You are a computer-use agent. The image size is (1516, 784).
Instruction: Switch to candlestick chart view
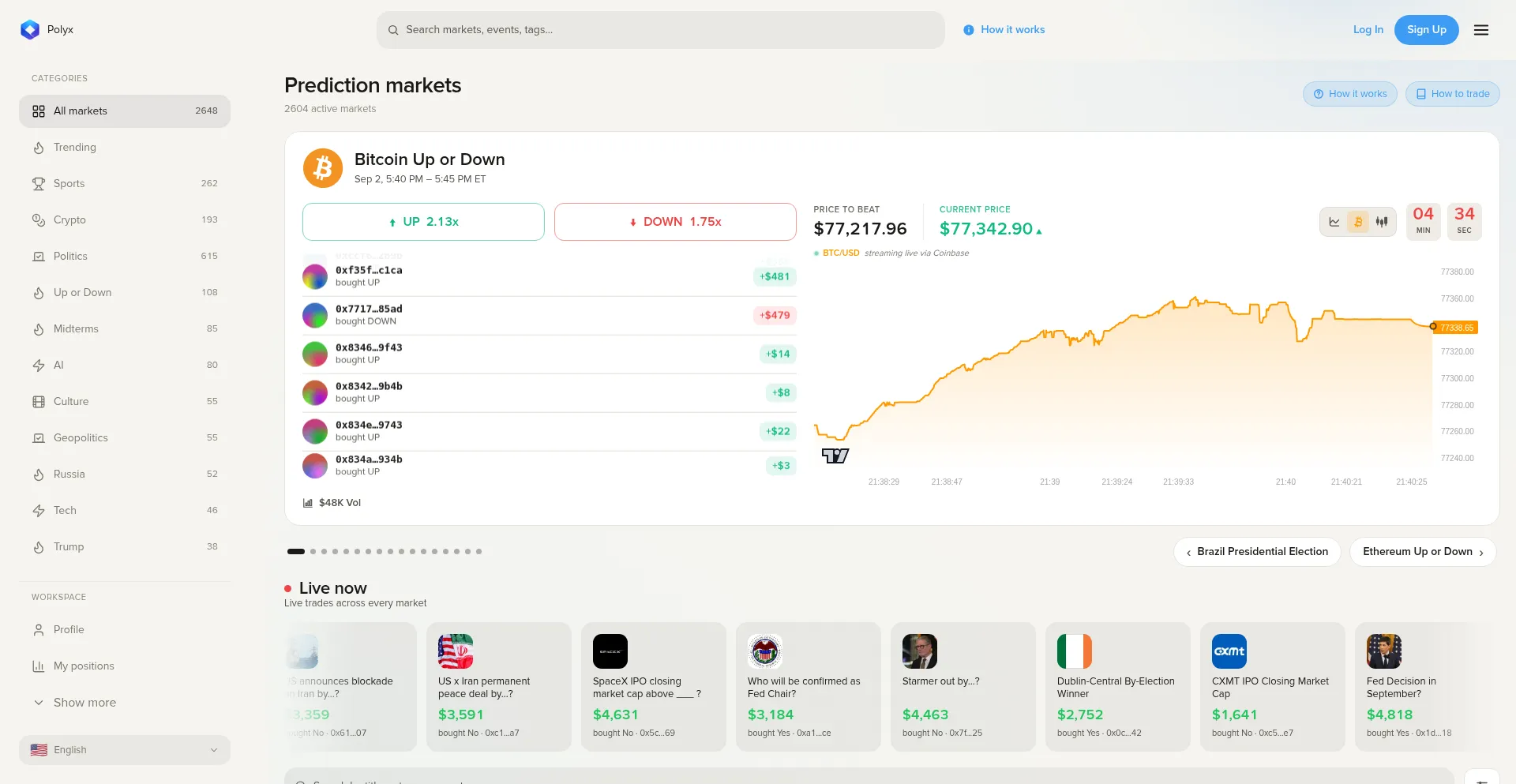click(x=1382, y=222)
